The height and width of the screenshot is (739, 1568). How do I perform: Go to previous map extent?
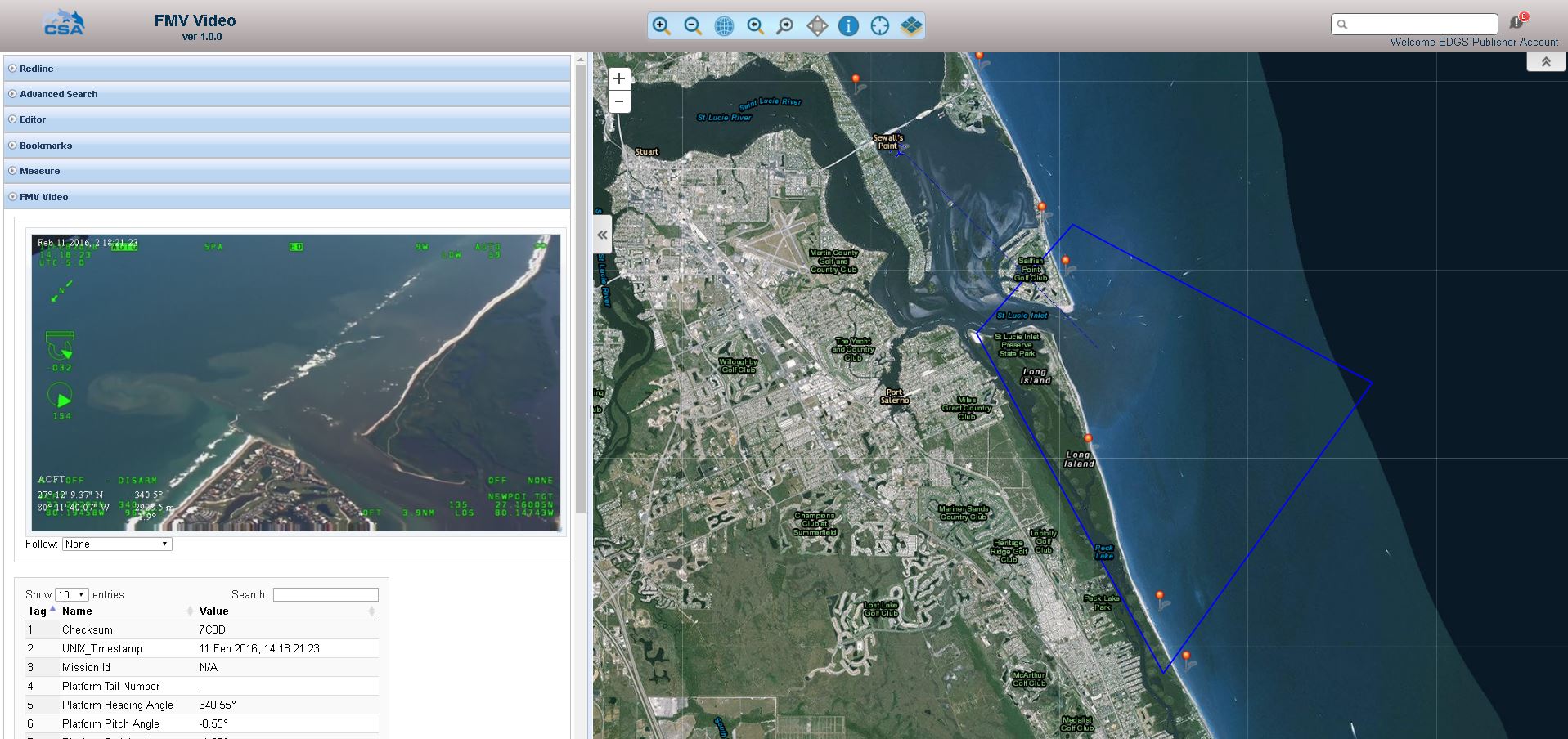coord(755,26)
